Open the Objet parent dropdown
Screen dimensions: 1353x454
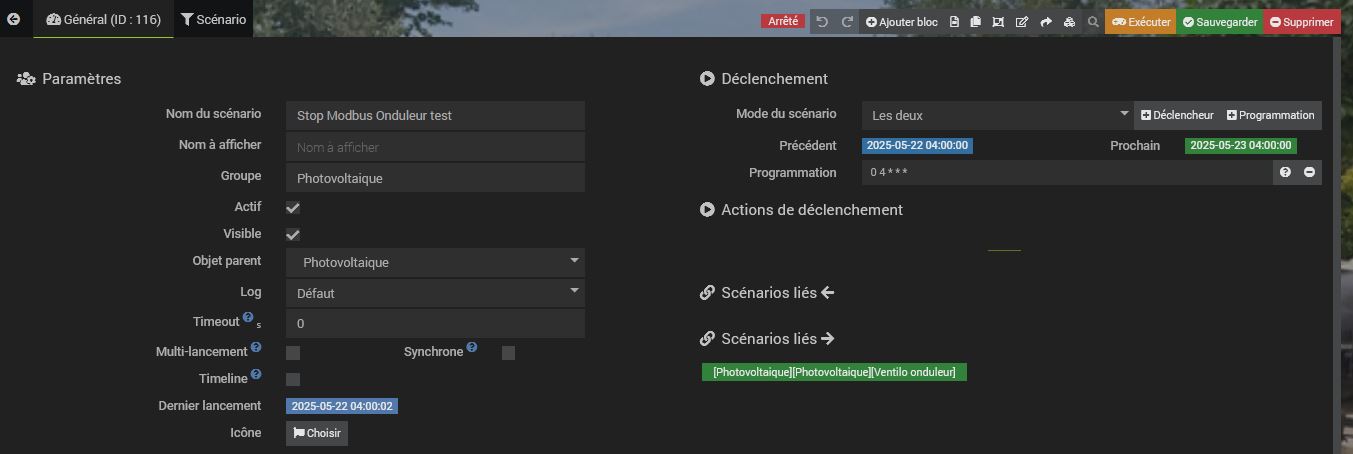(435, 262)
